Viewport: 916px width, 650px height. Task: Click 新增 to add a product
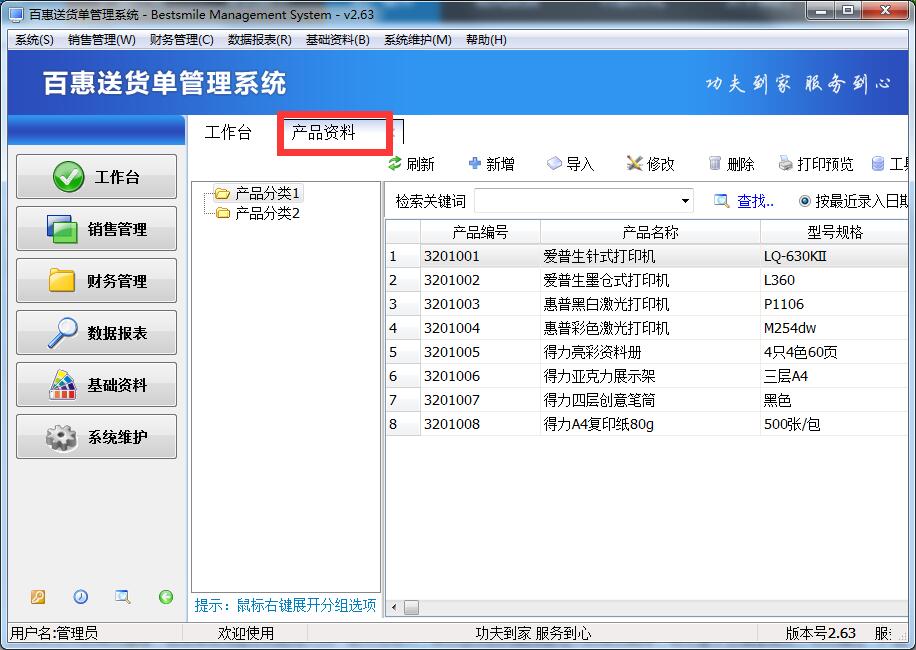pyautogui.click(x=475, y=164)
